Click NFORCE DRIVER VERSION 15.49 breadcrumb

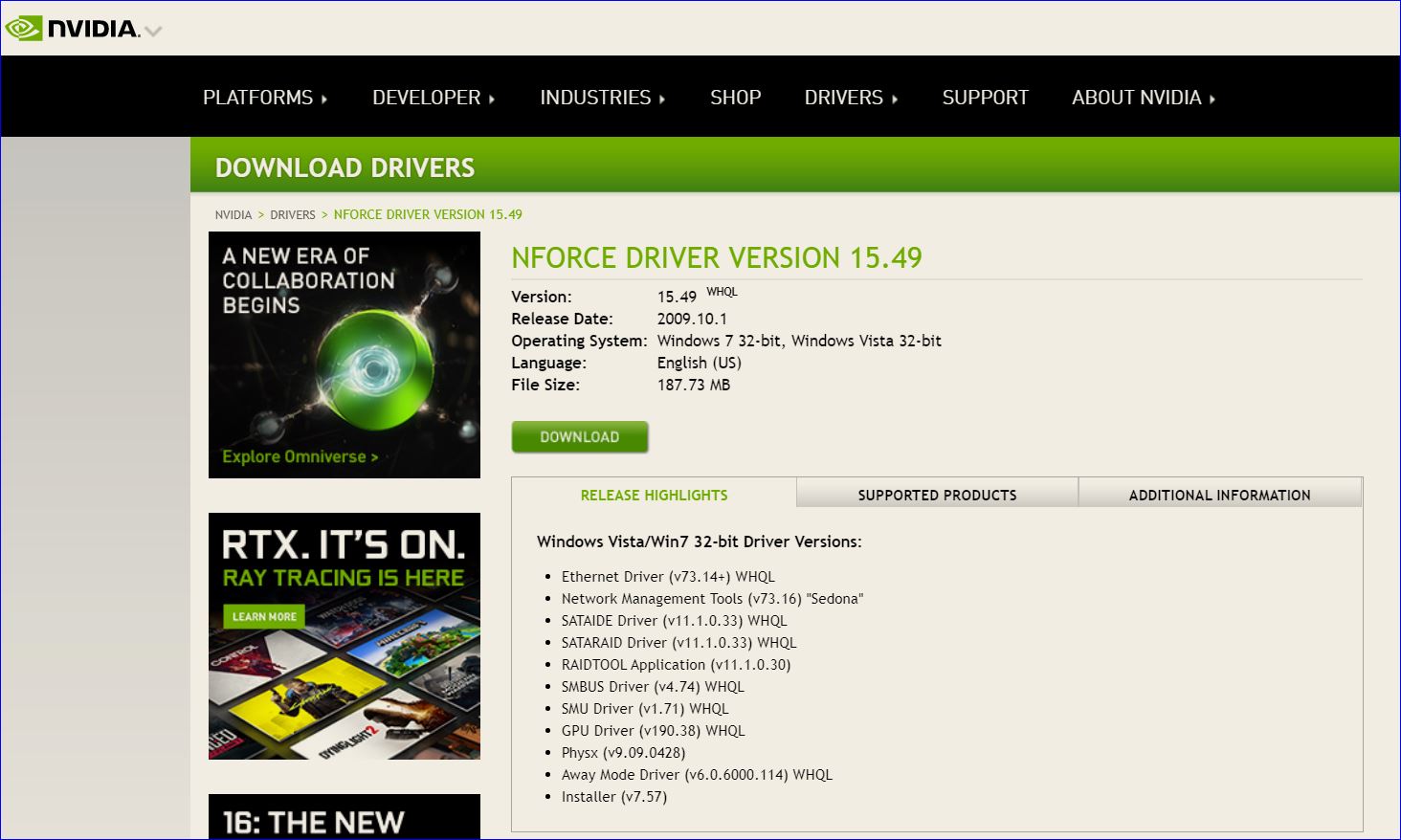[428, 214]
